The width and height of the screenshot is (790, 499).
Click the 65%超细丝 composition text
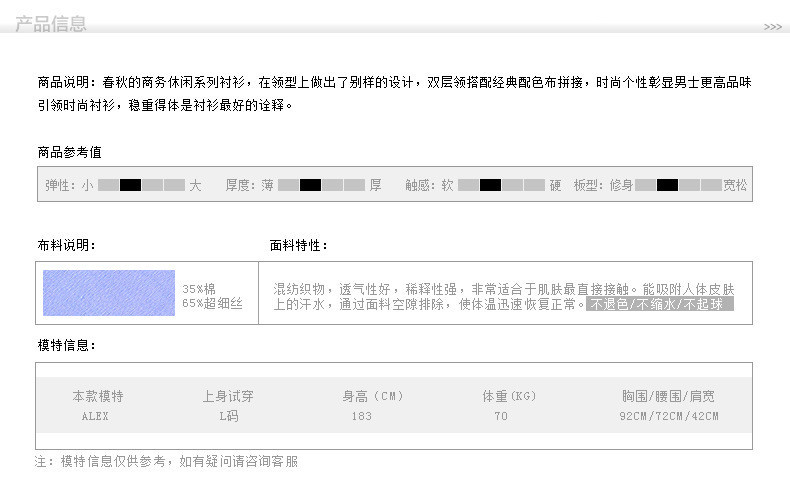212,303
